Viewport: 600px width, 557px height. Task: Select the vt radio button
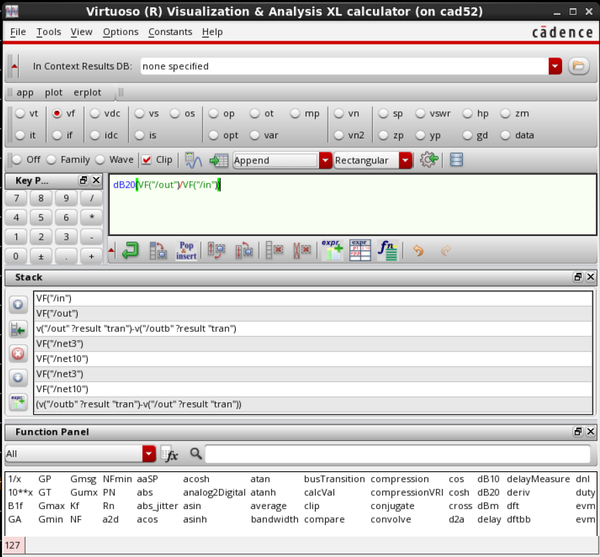(x=21, y=114)
